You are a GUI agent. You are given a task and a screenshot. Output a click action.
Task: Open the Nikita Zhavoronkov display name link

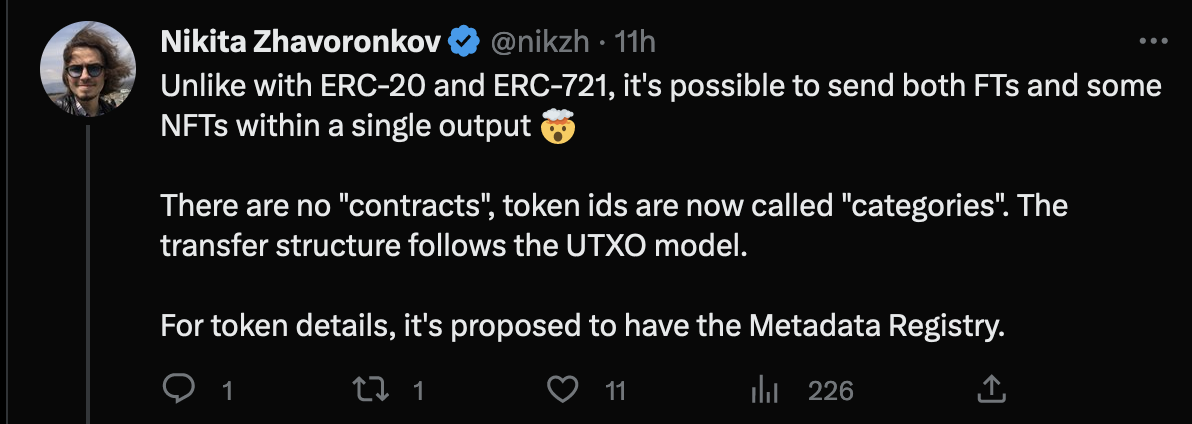click(x=302, y=41)
